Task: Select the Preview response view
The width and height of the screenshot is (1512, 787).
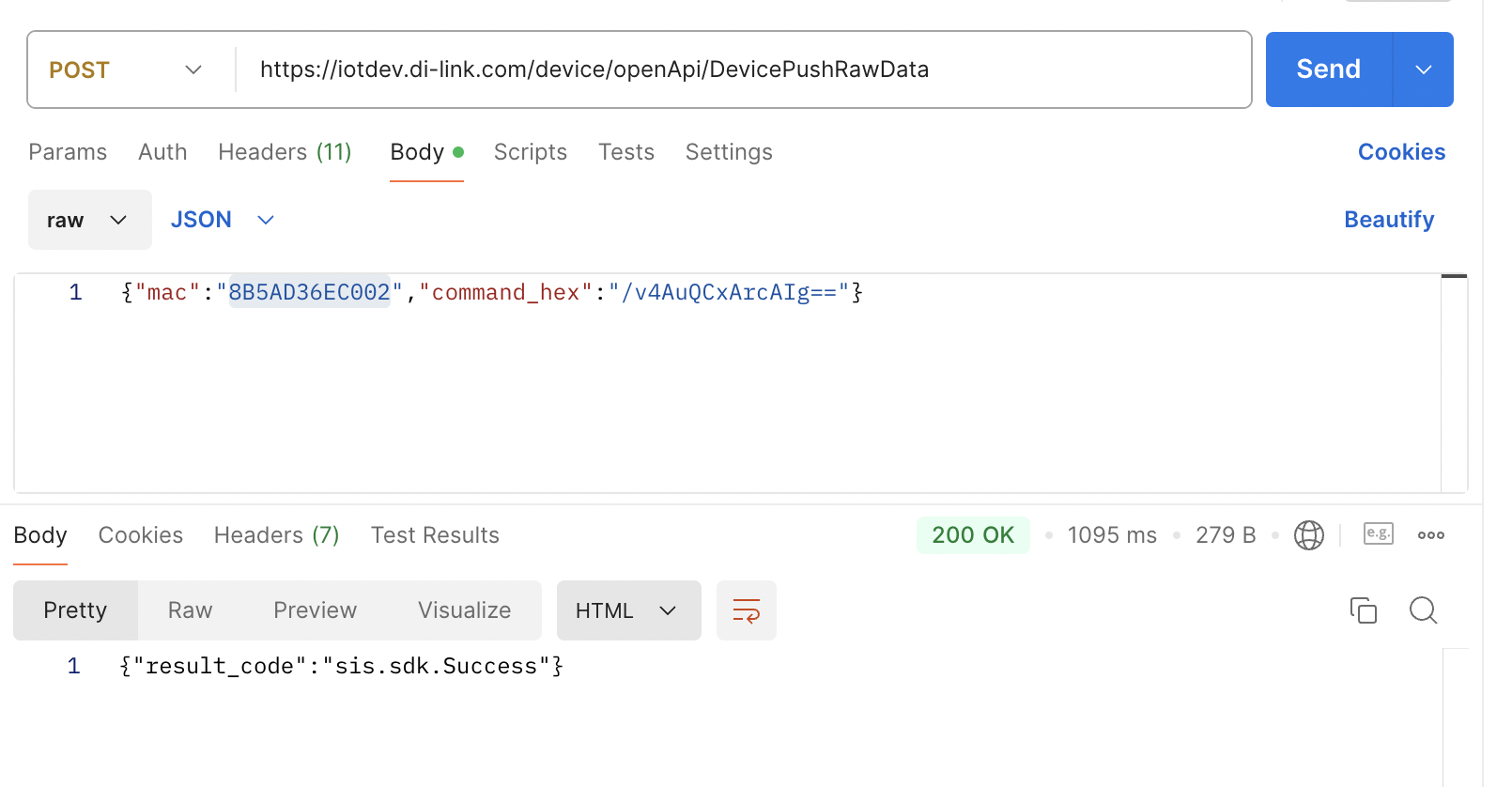Action: pyautogui.click(x=315, y=610)
